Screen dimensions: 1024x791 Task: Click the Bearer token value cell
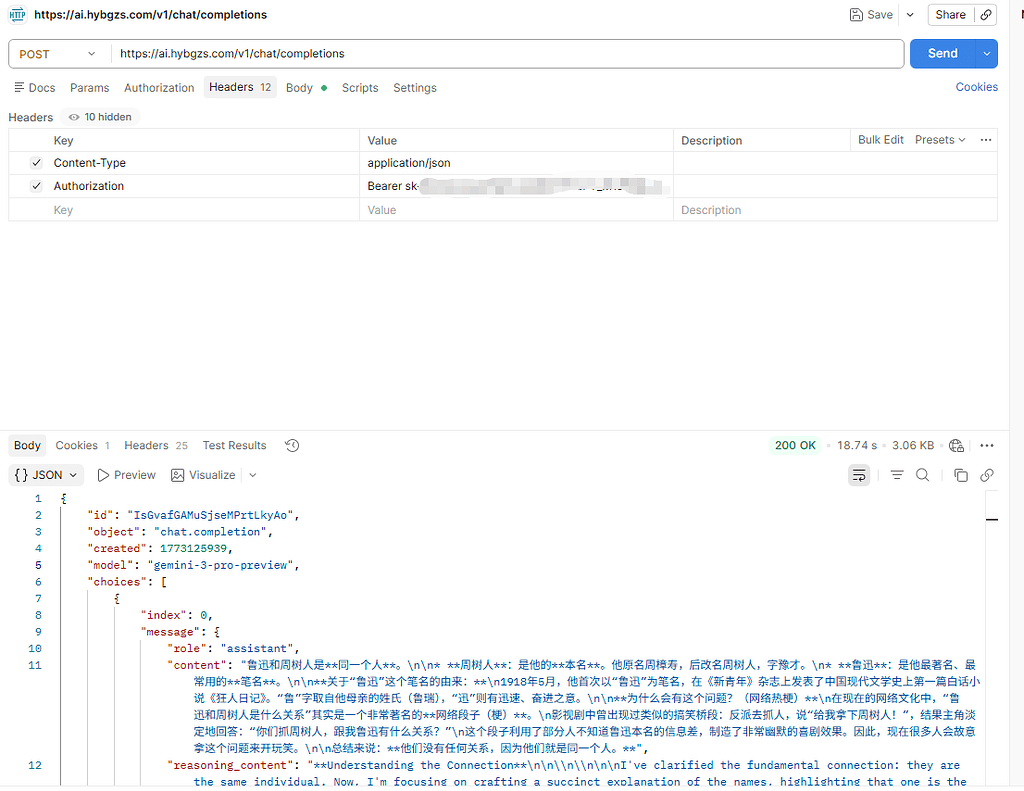[516, 186]
